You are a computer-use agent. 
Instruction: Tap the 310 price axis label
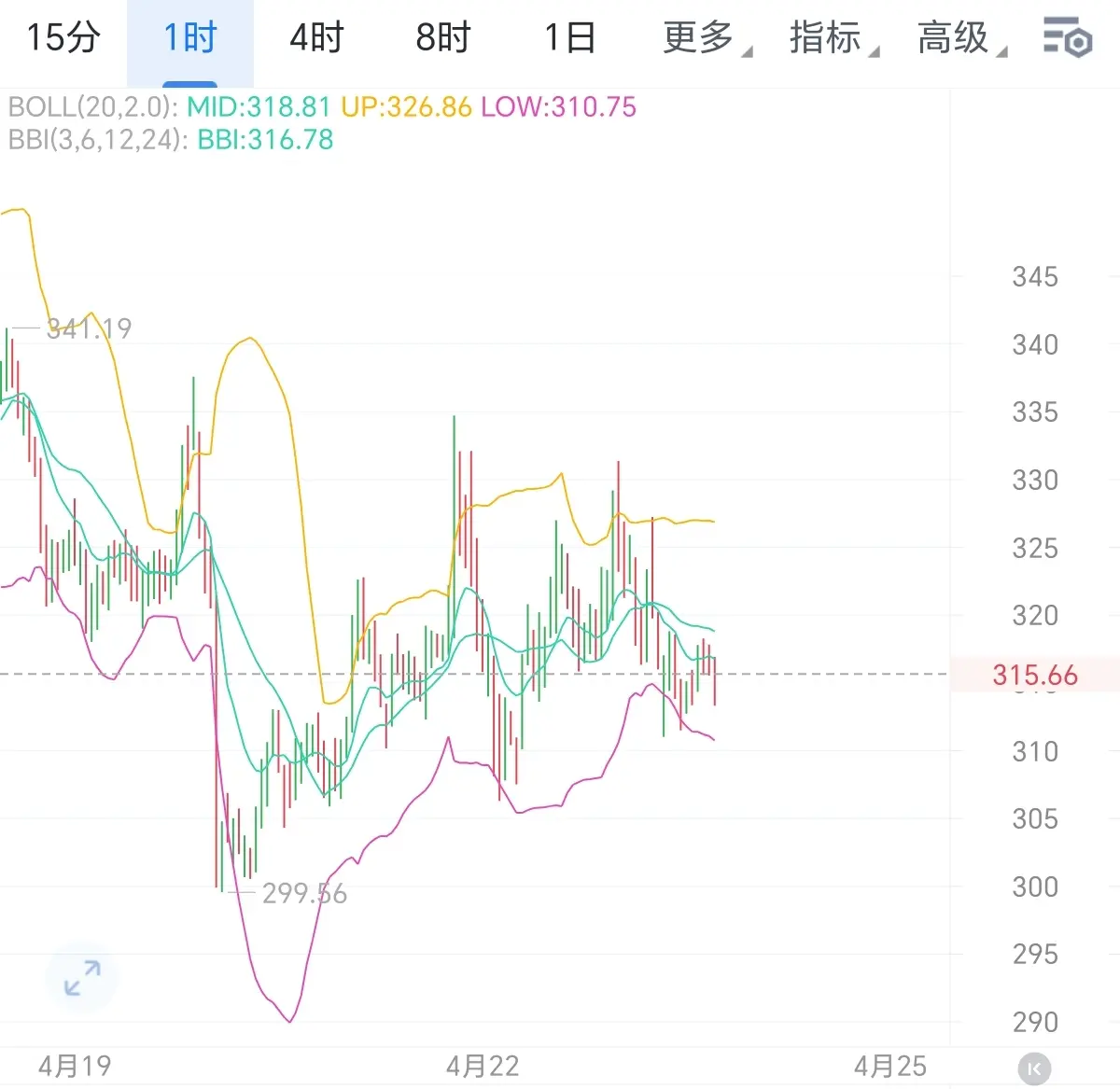[x=1035, y=751]
